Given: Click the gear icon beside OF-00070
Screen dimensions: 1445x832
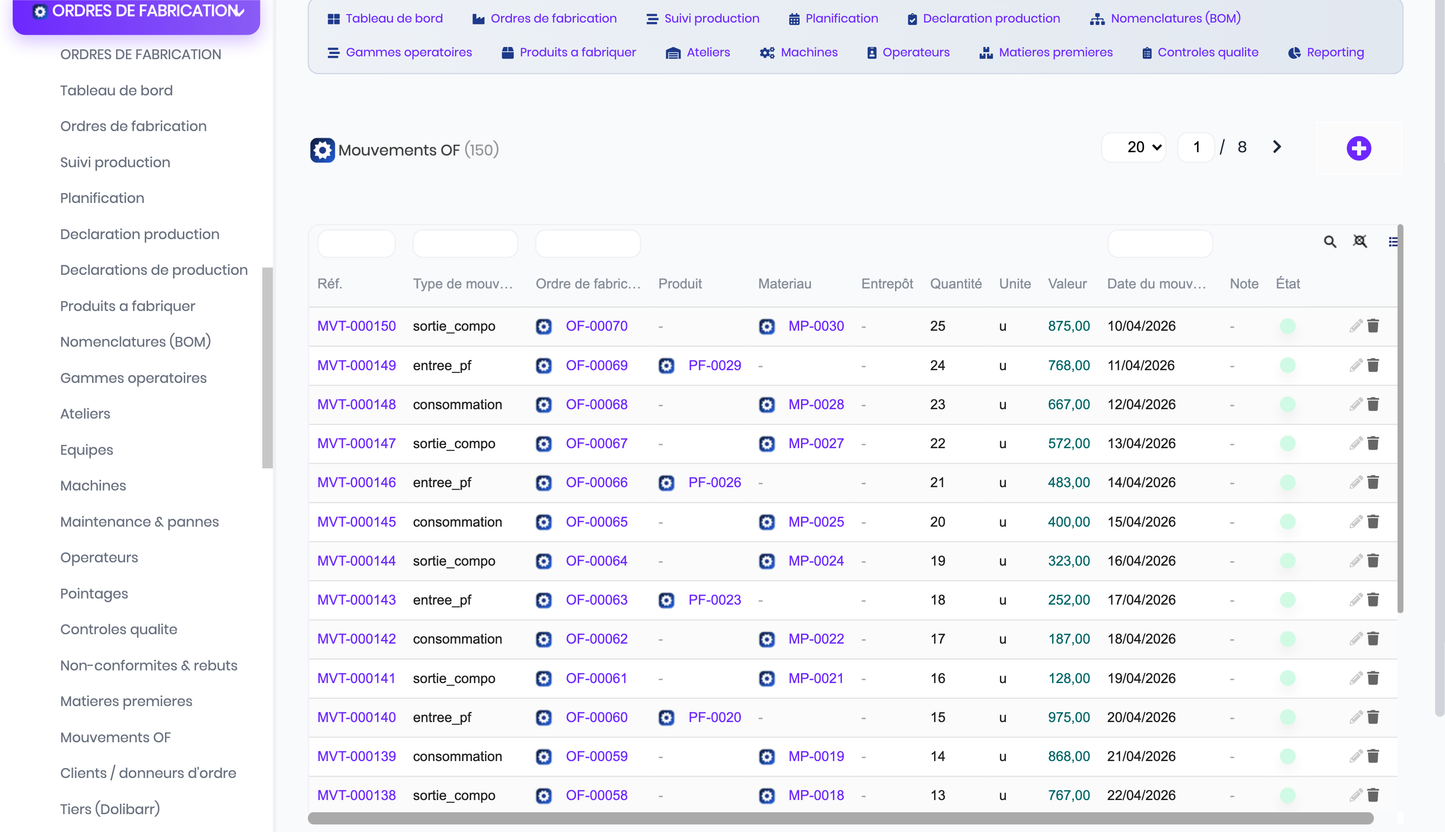Looking at the screenshot, I should [x=544, y=326].
